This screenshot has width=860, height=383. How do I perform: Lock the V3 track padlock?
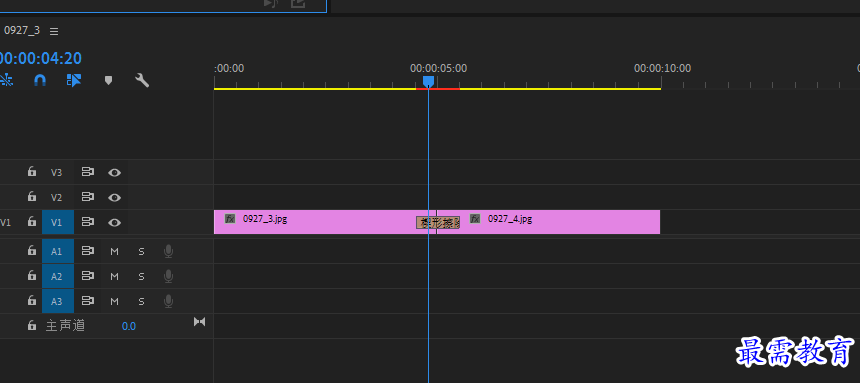pyautogui.click(x=32, y=172)
